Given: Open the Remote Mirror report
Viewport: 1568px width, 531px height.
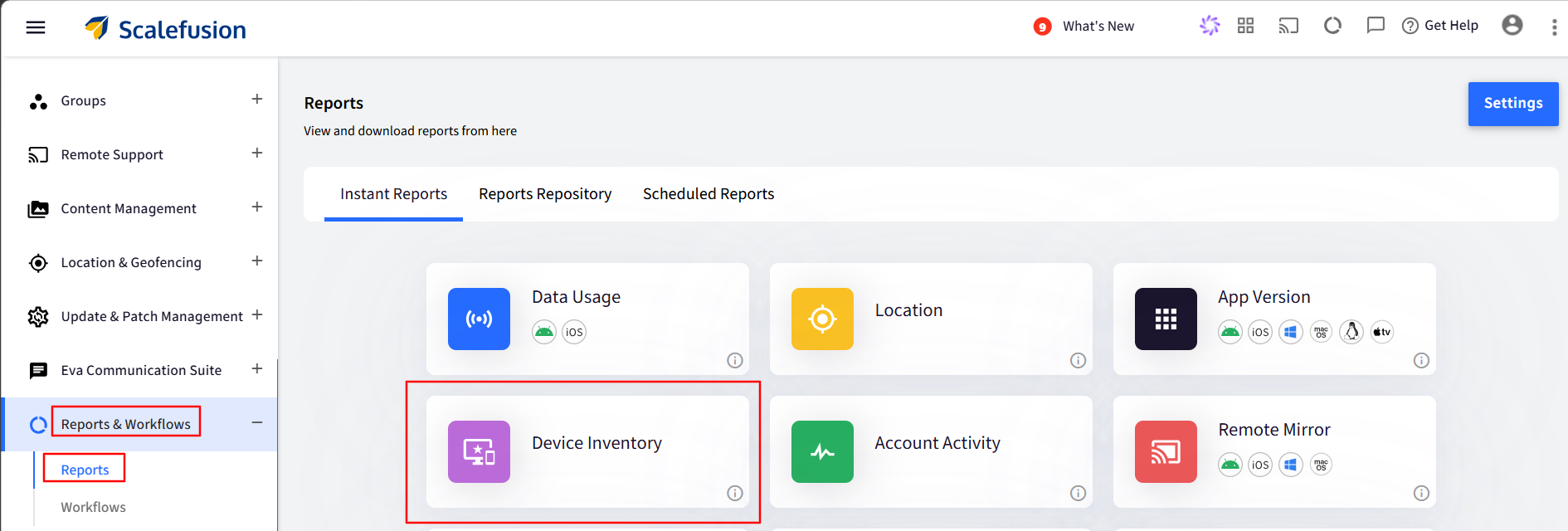Looking at the screenshot, I should tap(1274, 451).
